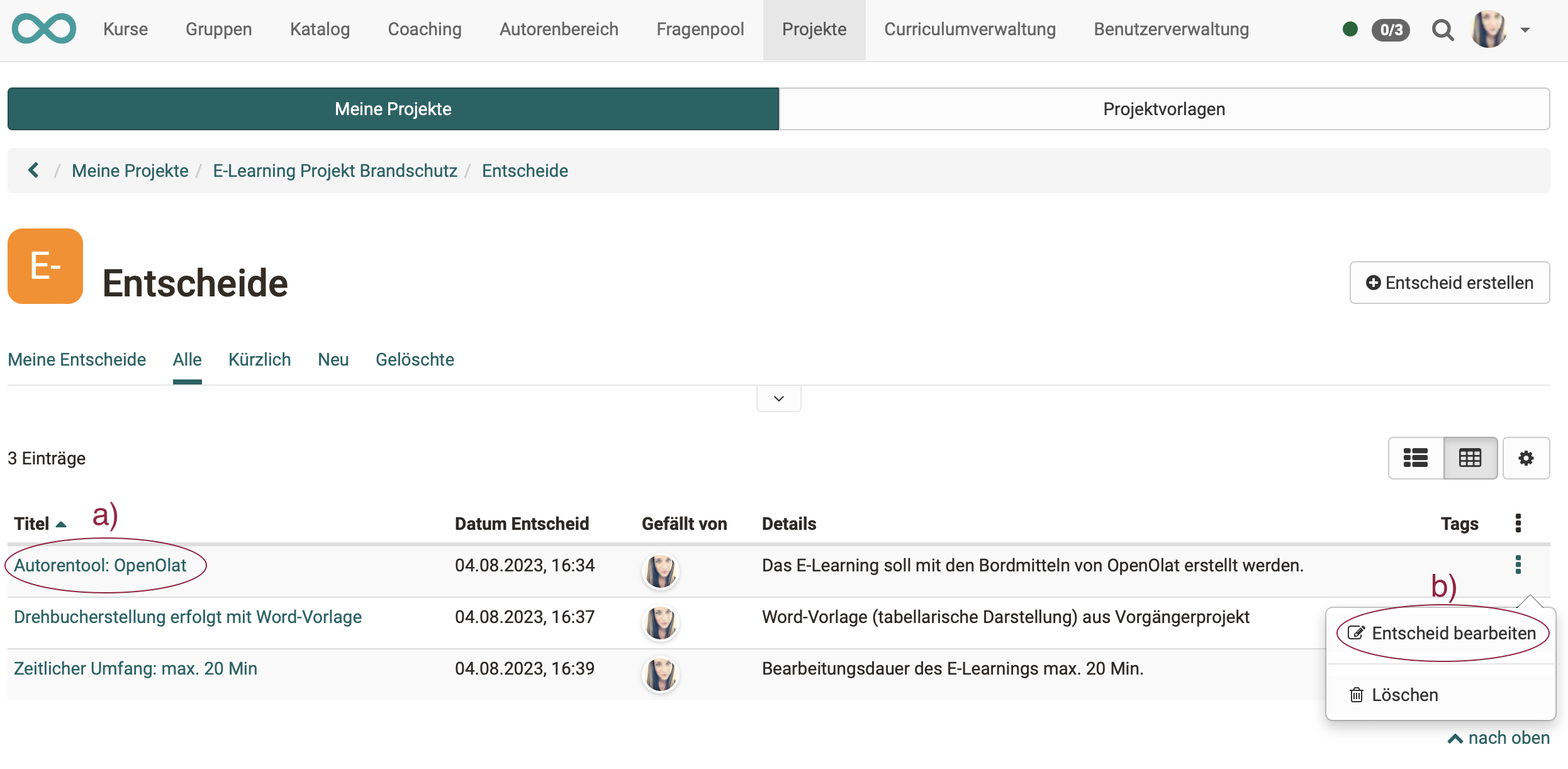
Task: Click the avatar thumbnail in the Gefällt von column
Action: click(661, 571)
